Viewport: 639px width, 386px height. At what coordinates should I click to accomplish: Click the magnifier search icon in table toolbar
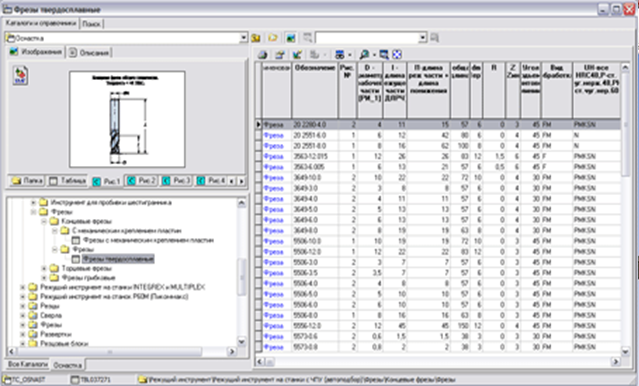pos(364,54)
